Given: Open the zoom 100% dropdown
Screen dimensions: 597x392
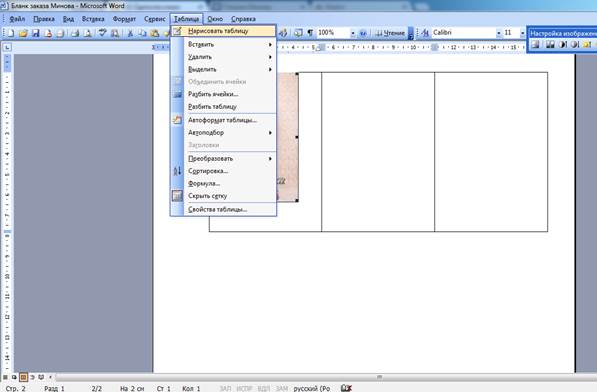Looking at the screenshot, I should (x=353, y=33).
